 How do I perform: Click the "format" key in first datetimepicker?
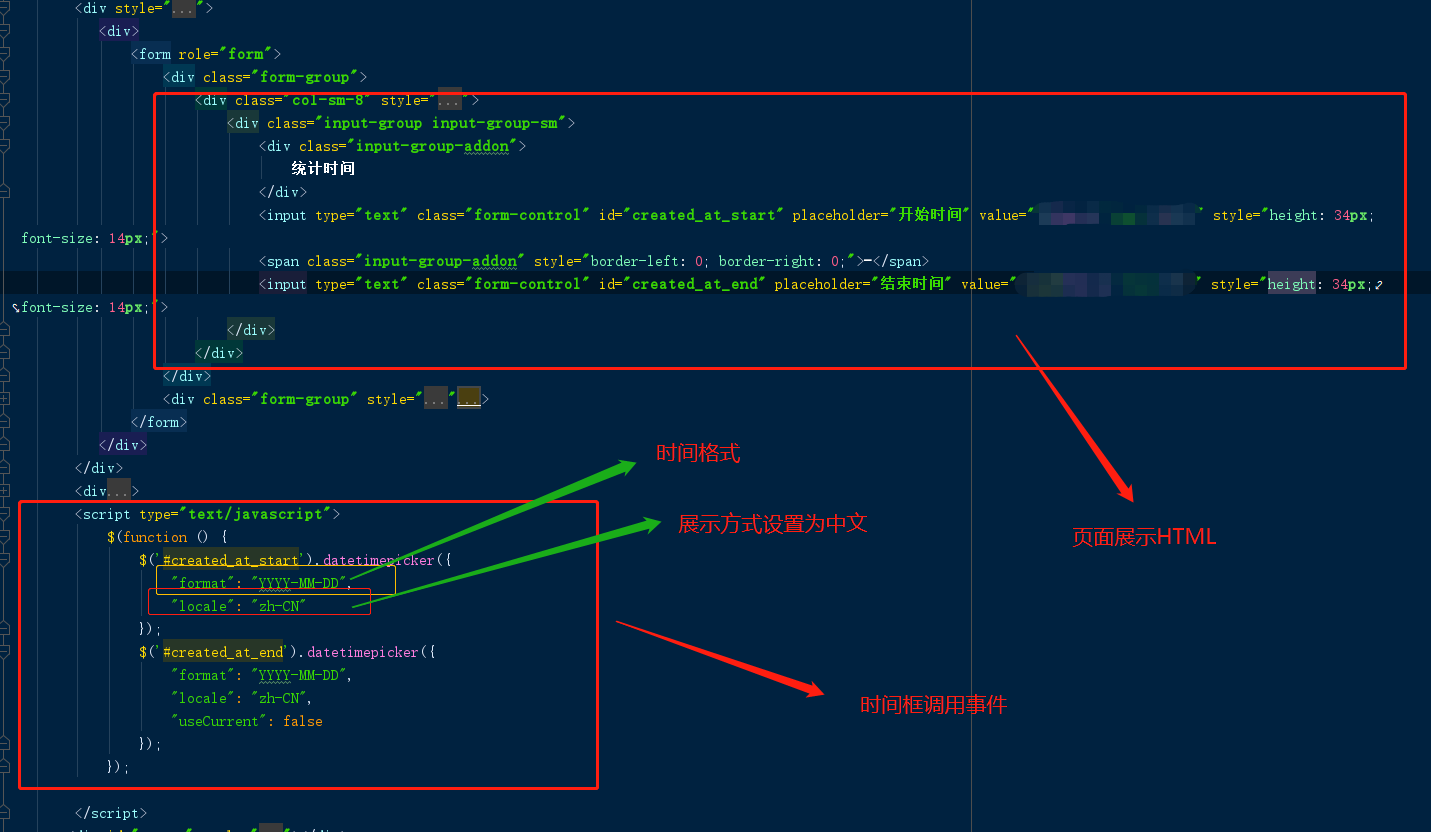click(x=202, y=583)
